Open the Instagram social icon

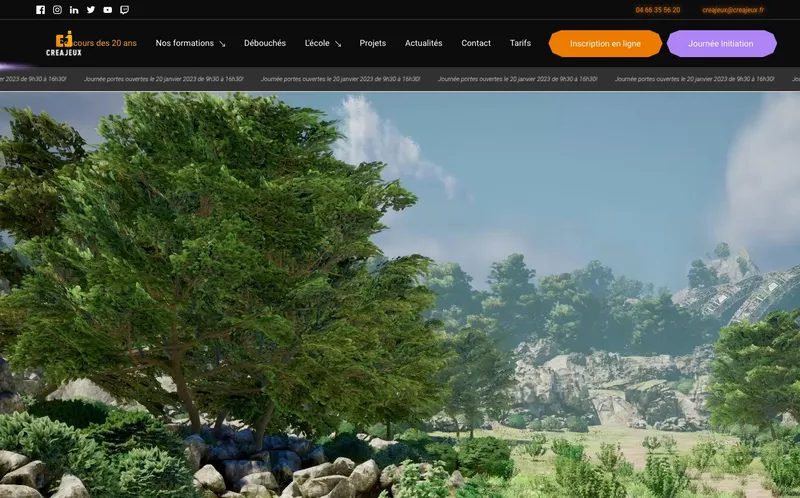57,10
